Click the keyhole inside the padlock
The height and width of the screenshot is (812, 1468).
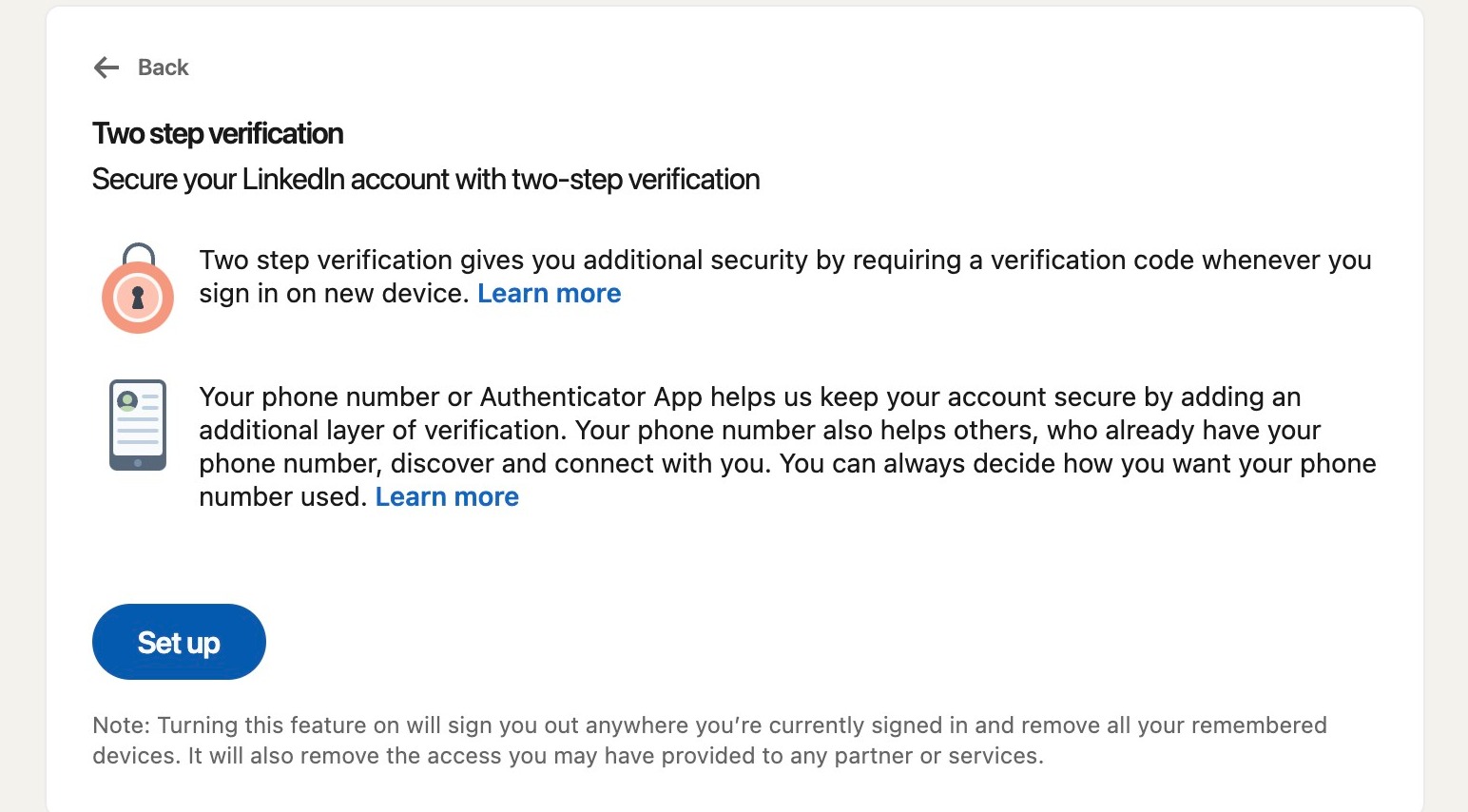(x=138, y=299)
